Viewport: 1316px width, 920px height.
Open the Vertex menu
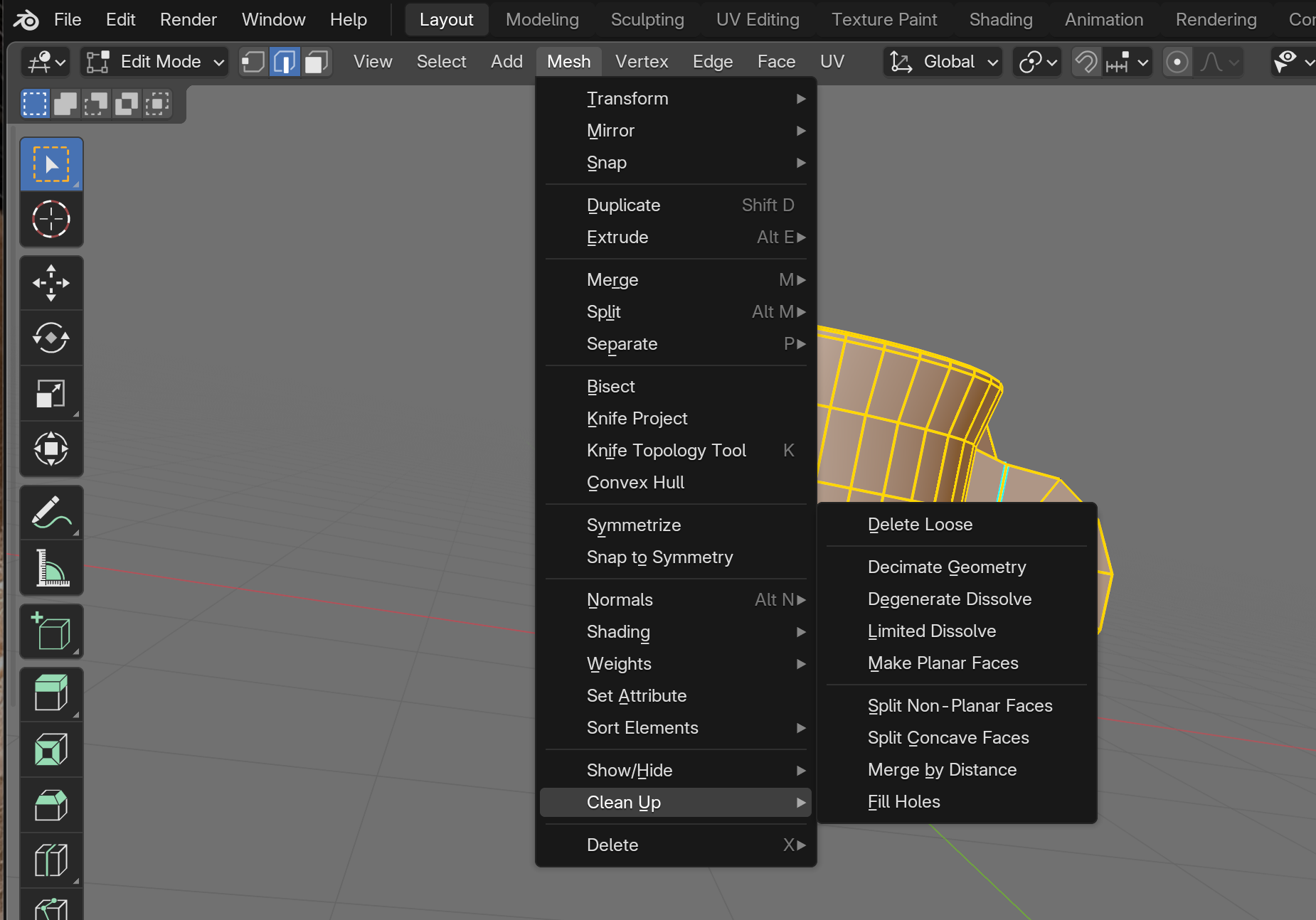tap(642, 62)
